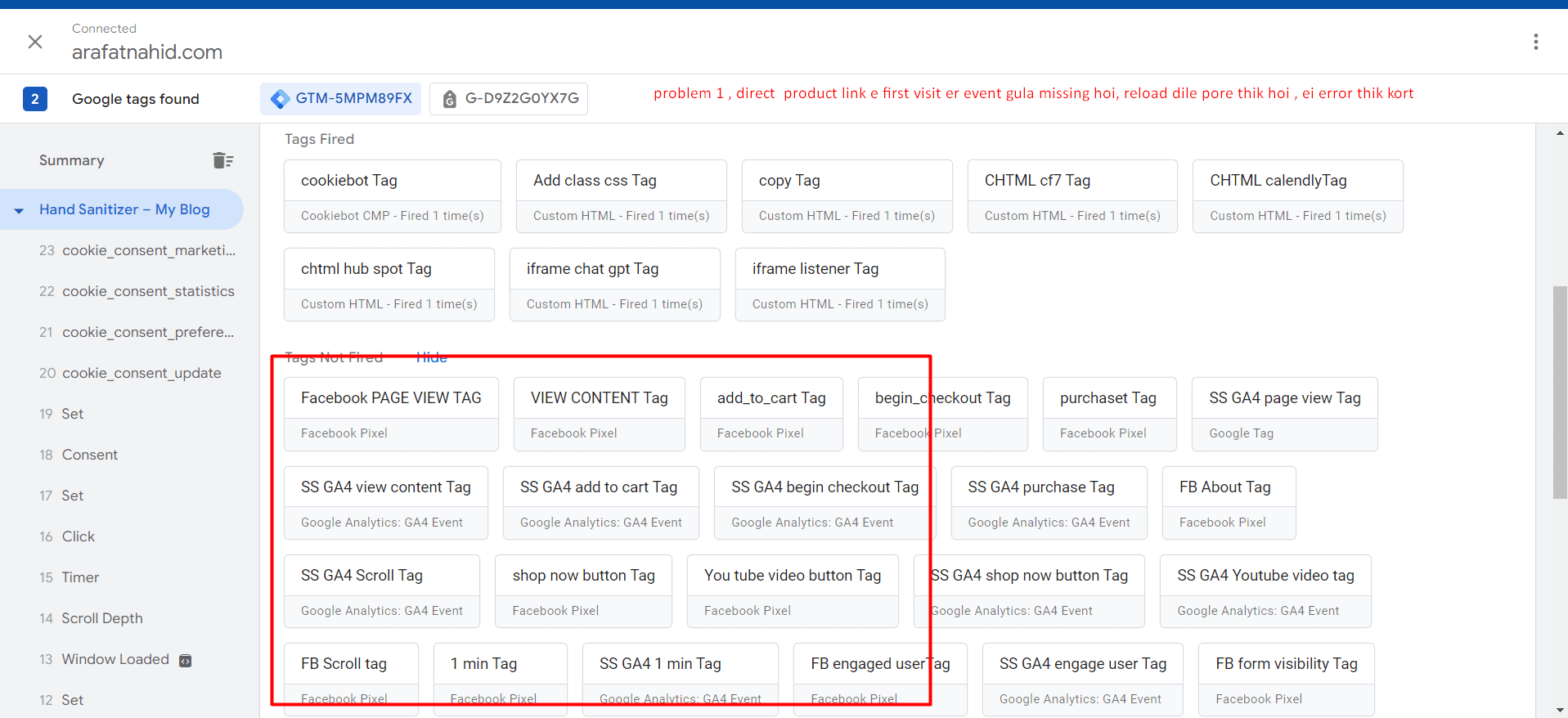Open the SS GA4 purchase Tag card
Screen dimensions: 1568x718
1049,503
